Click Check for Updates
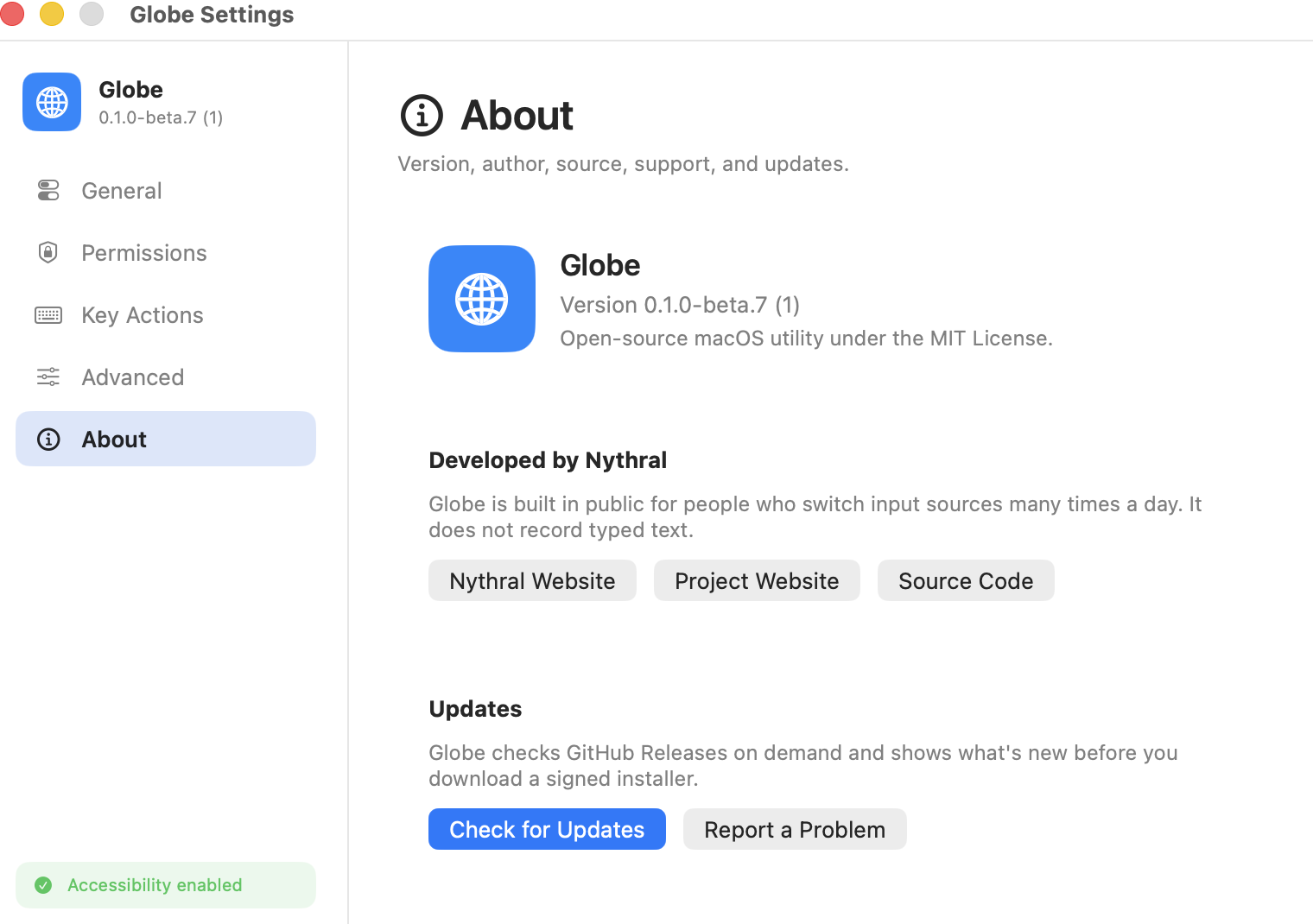 tap(547, 829)
